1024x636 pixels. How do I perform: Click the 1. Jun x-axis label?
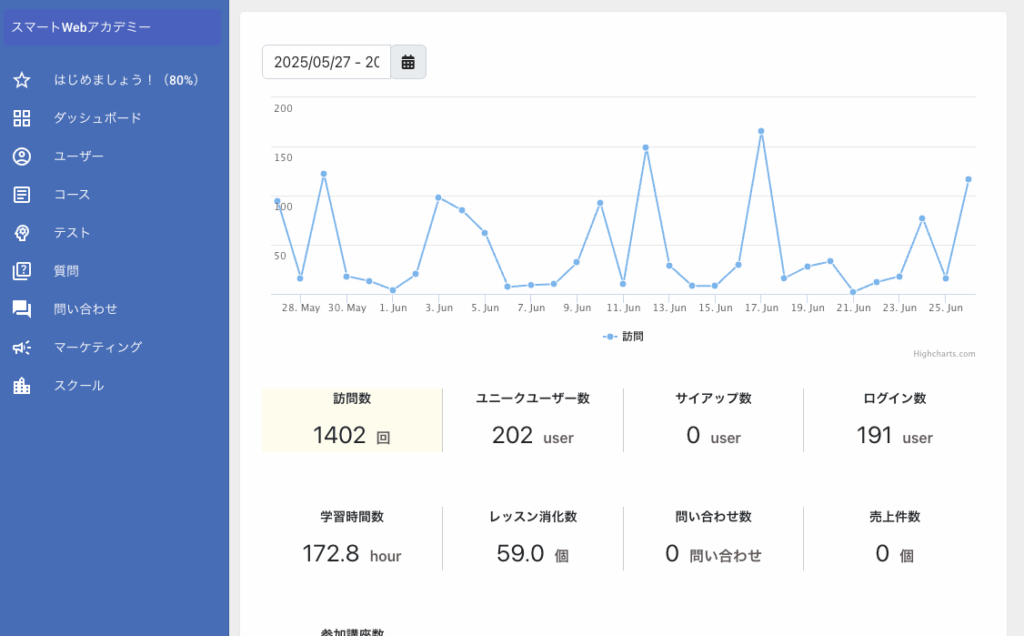tap(393, 308)
